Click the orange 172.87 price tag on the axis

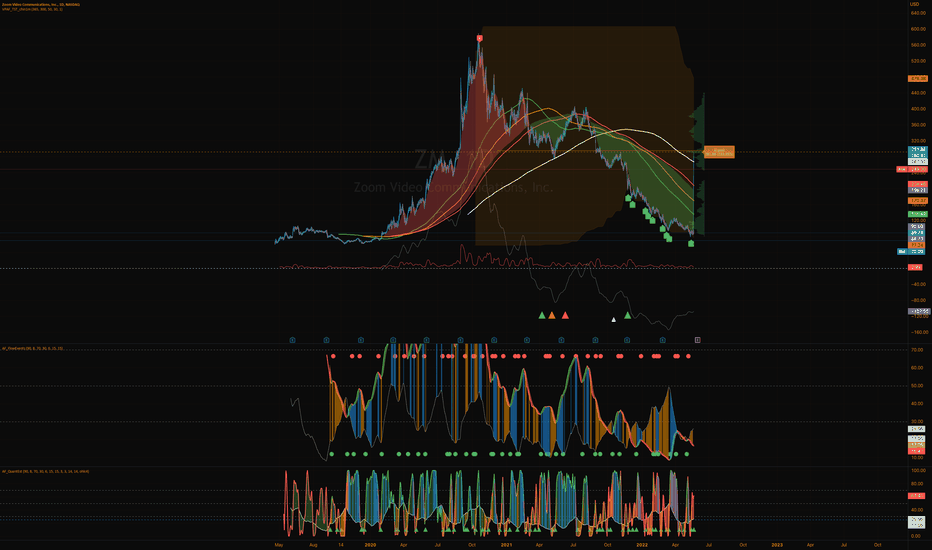[x=918, y=201]
